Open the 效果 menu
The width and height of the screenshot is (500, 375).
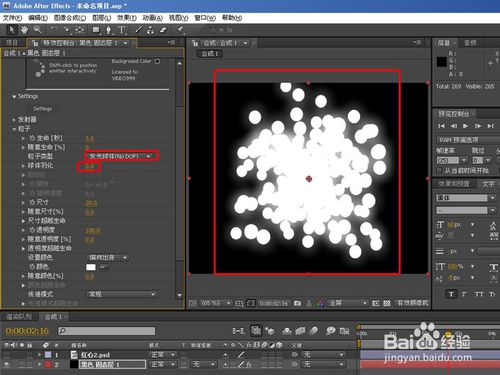coord(127,18)
